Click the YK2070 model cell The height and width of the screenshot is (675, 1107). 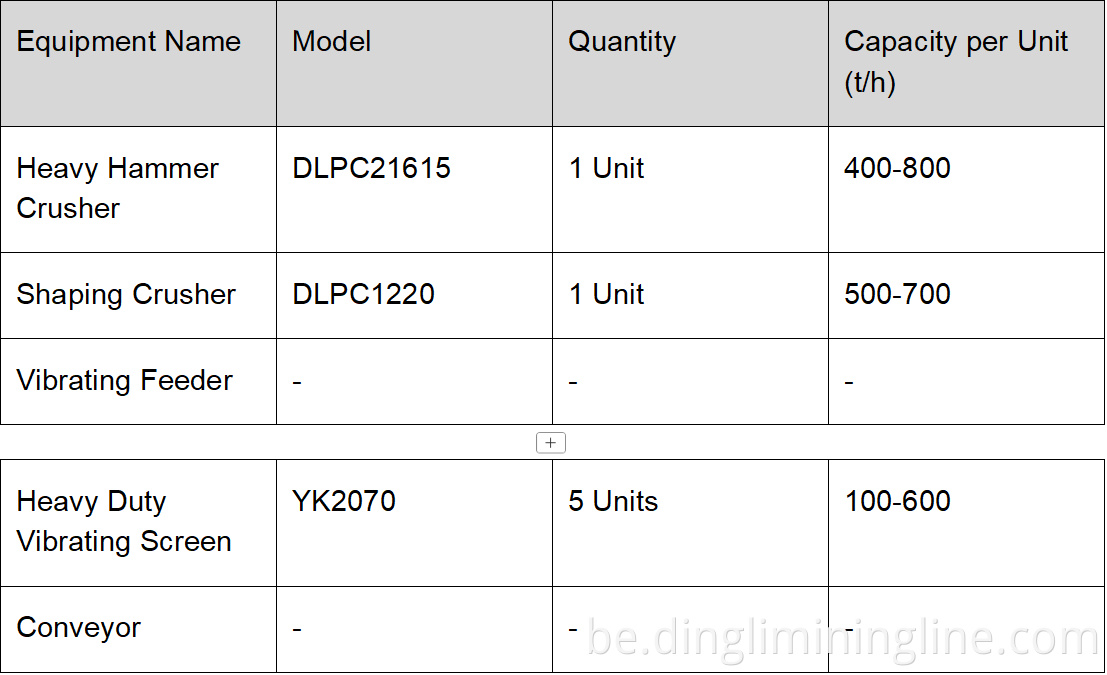[x=414, y=522]
